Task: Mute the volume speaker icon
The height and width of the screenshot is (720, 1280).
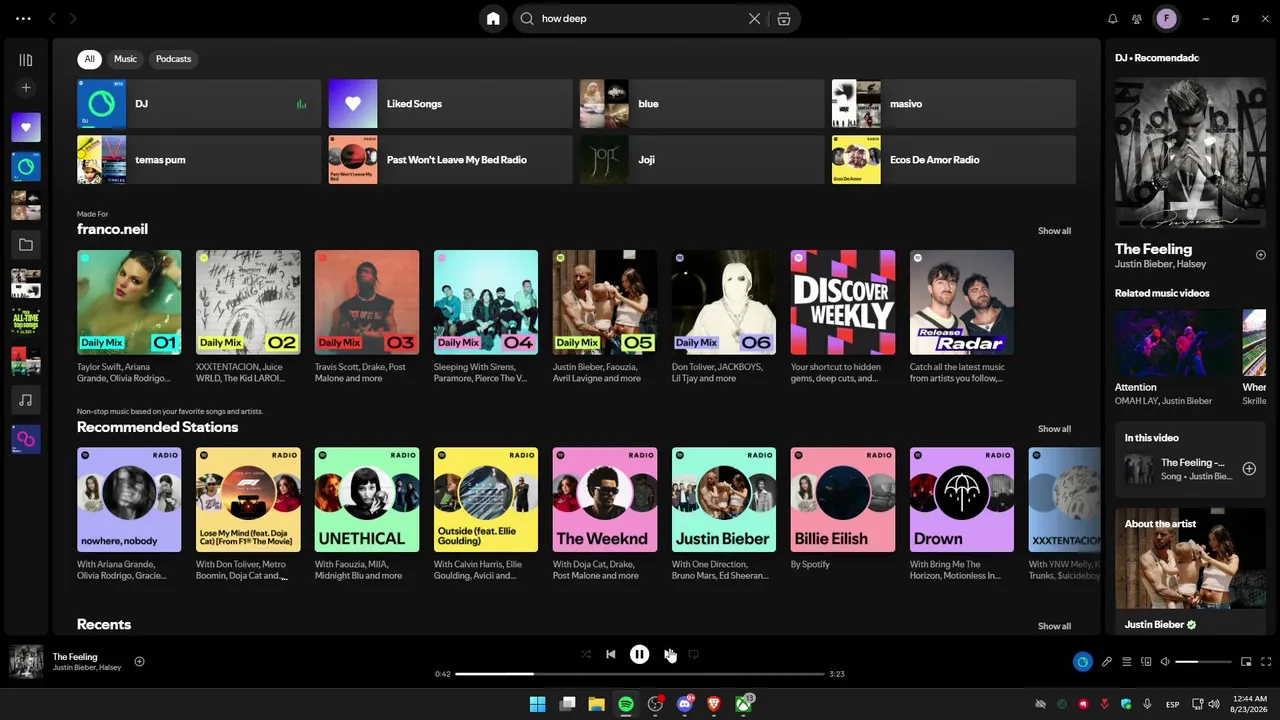Action: click(1165, 662)
